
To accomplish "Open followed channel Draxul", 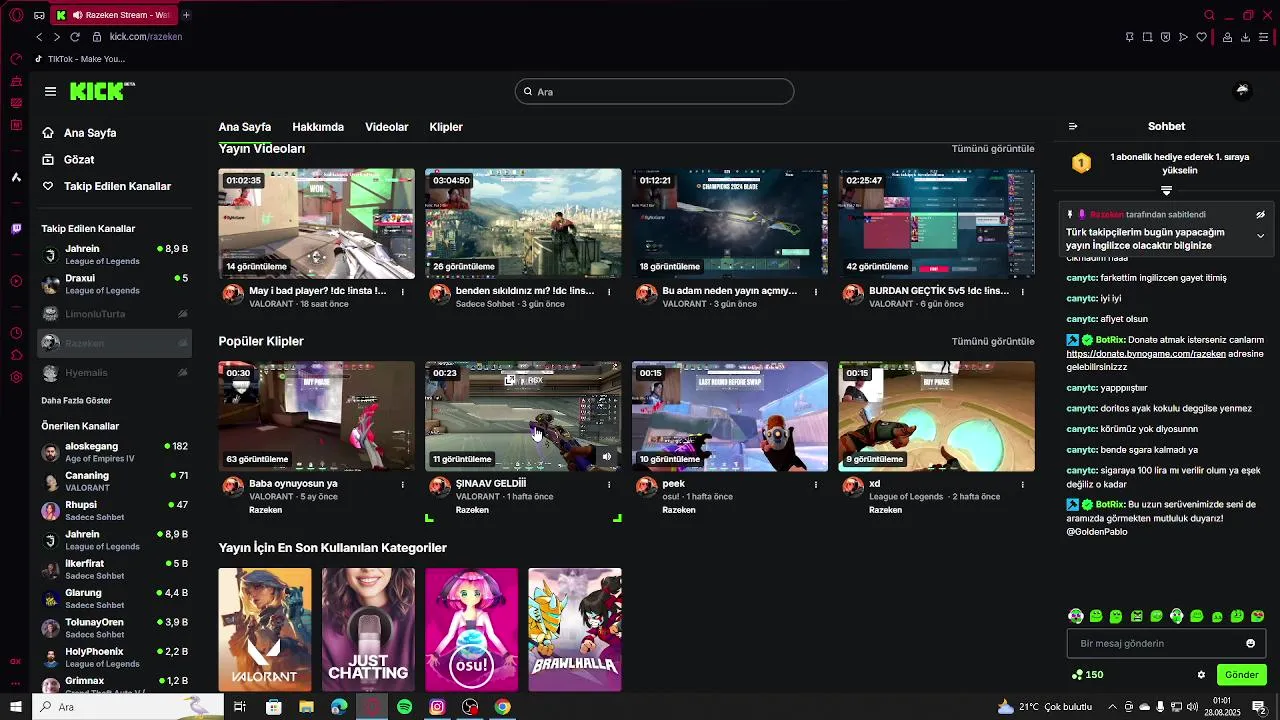I will (114, 284).
